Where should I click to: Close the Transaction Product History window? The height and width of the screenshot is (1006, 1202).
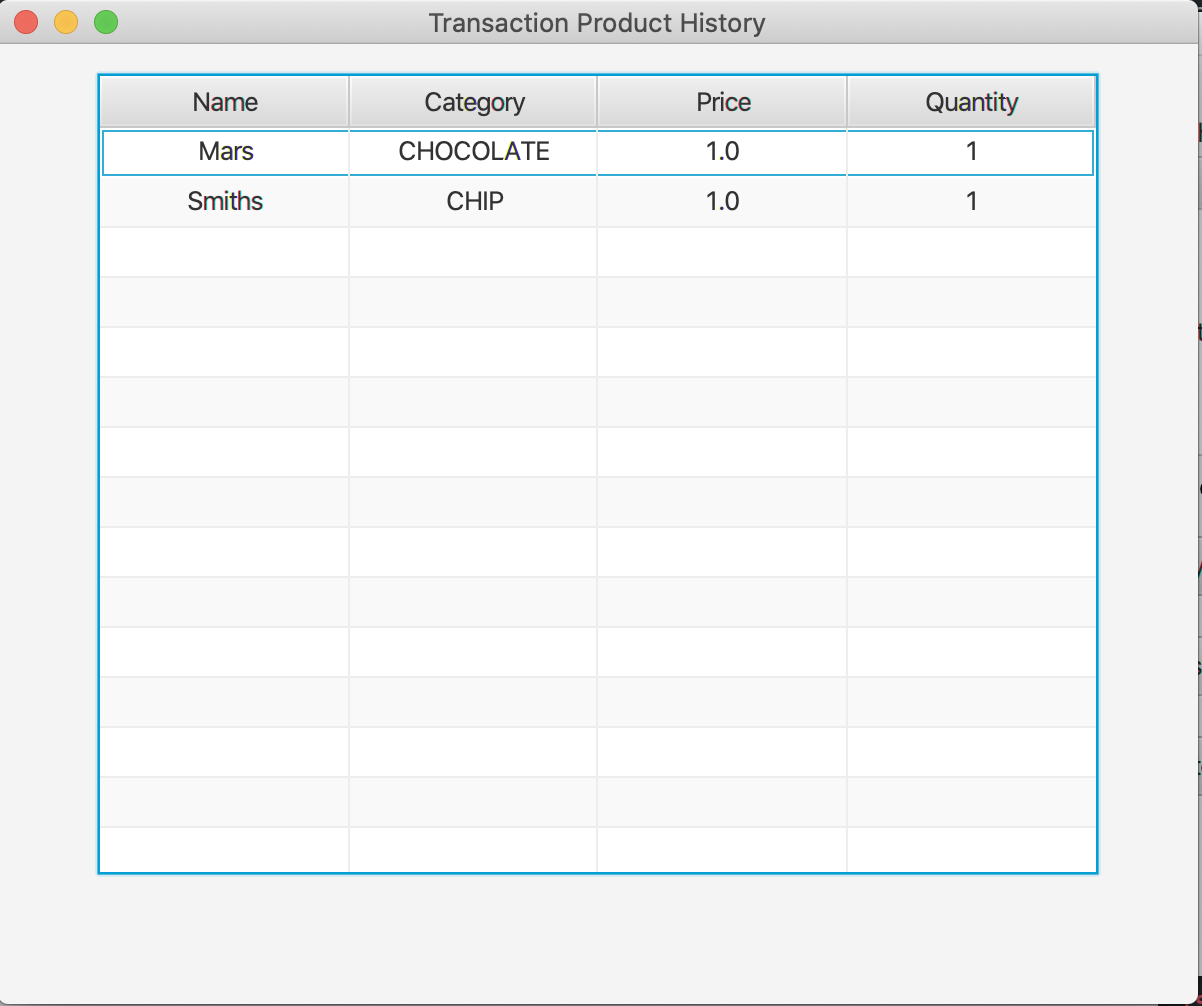25,21
